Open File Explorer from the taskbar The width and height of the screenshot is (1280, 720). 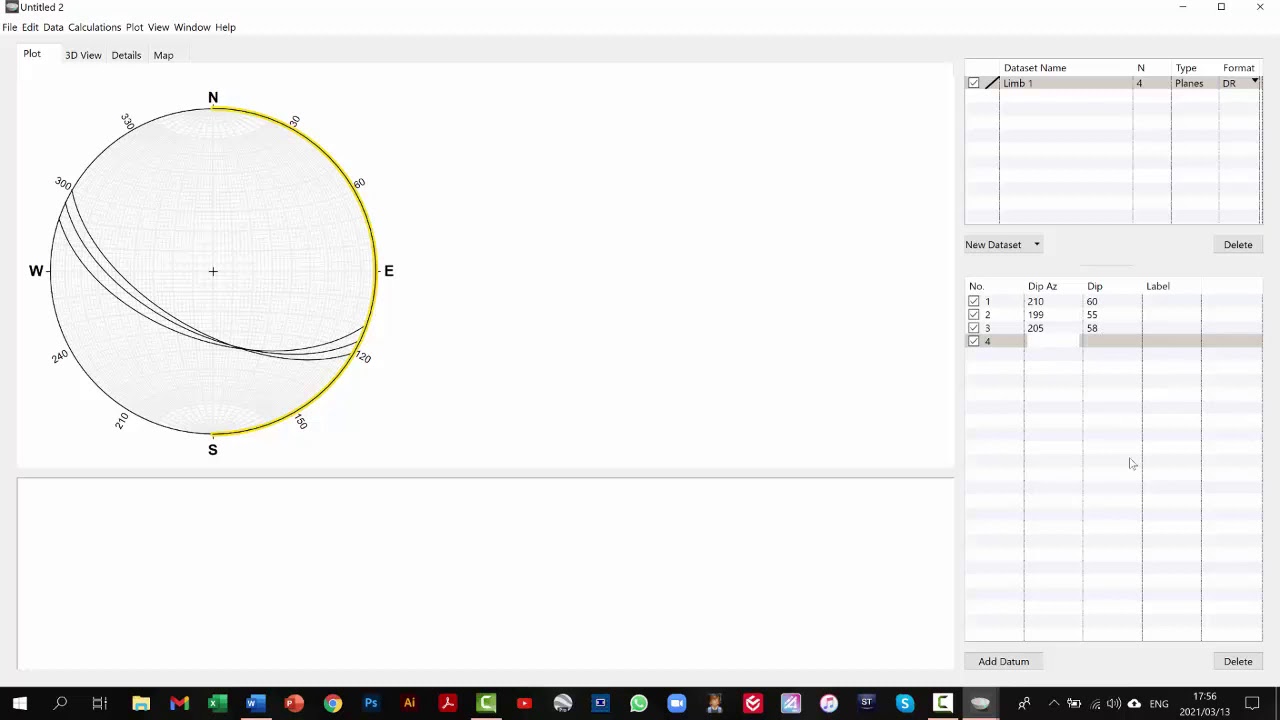141,704
